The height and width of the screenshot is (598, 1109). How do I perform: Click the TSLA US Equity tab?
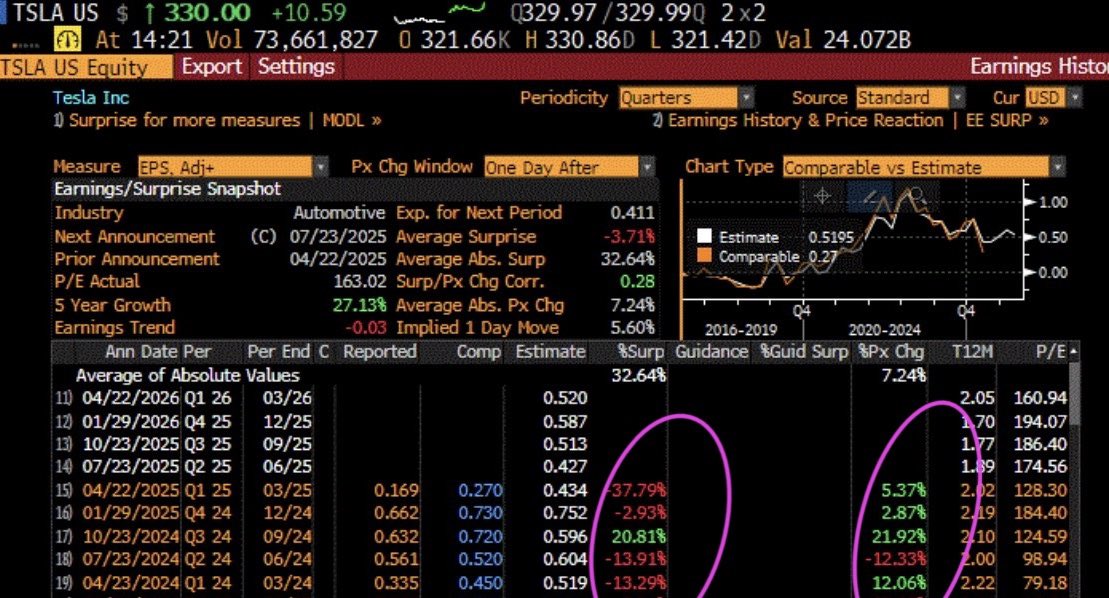(x=85, y=67)
